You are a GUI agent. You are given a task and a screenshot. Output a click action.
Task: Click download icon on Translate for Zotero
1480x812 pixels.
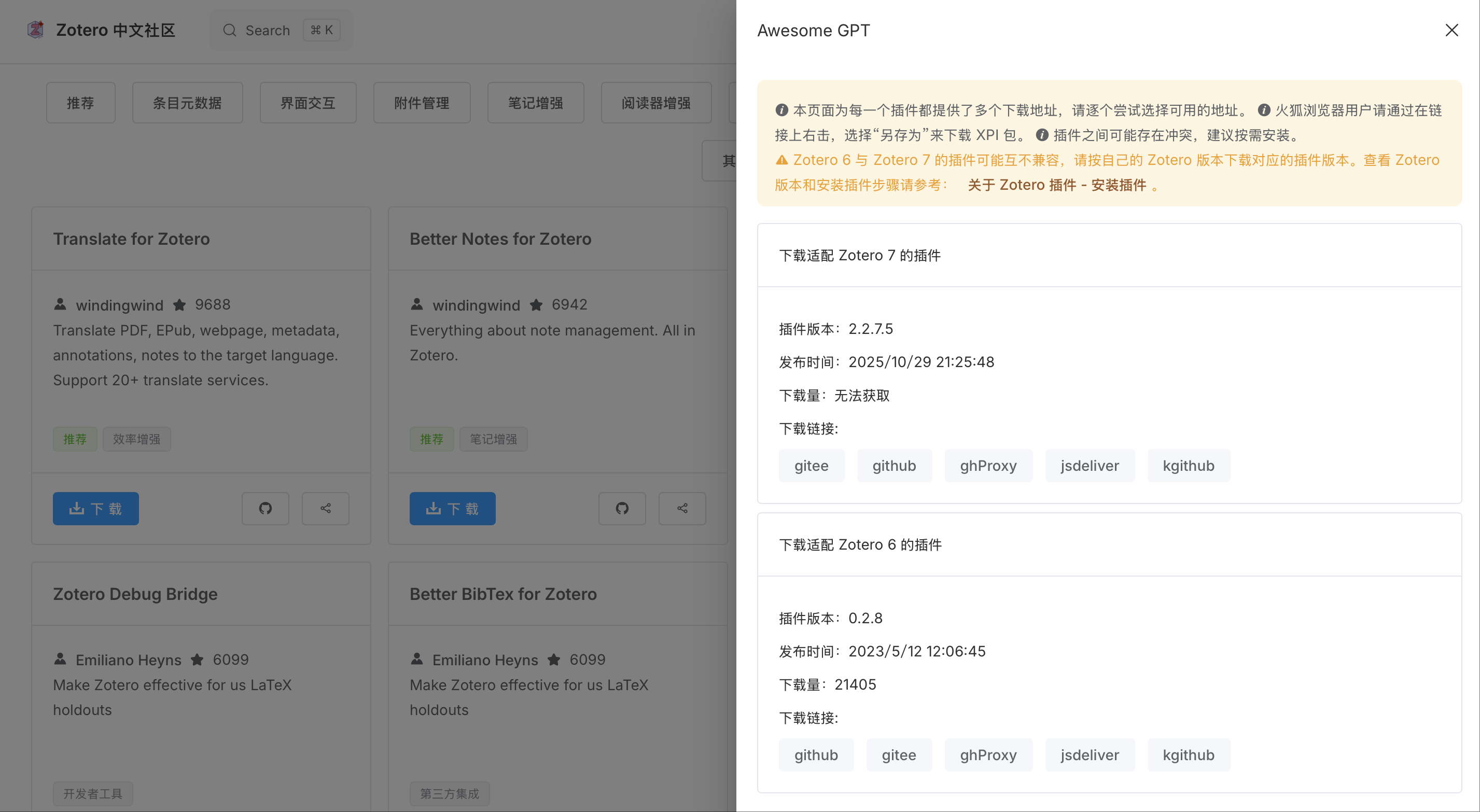click(95, 509)
